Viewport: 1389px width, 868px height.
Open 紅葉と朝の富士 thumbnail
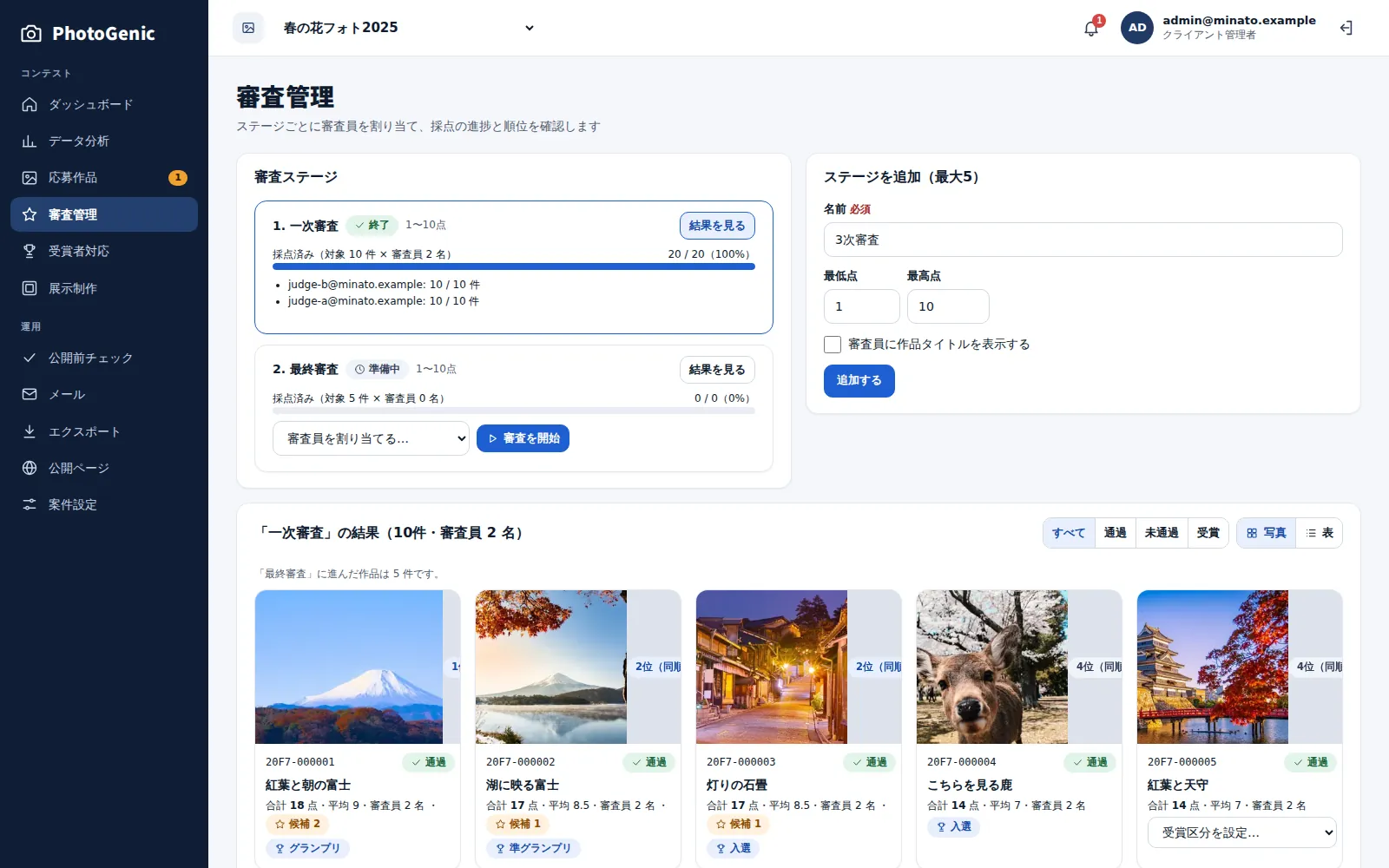point(349,667)
